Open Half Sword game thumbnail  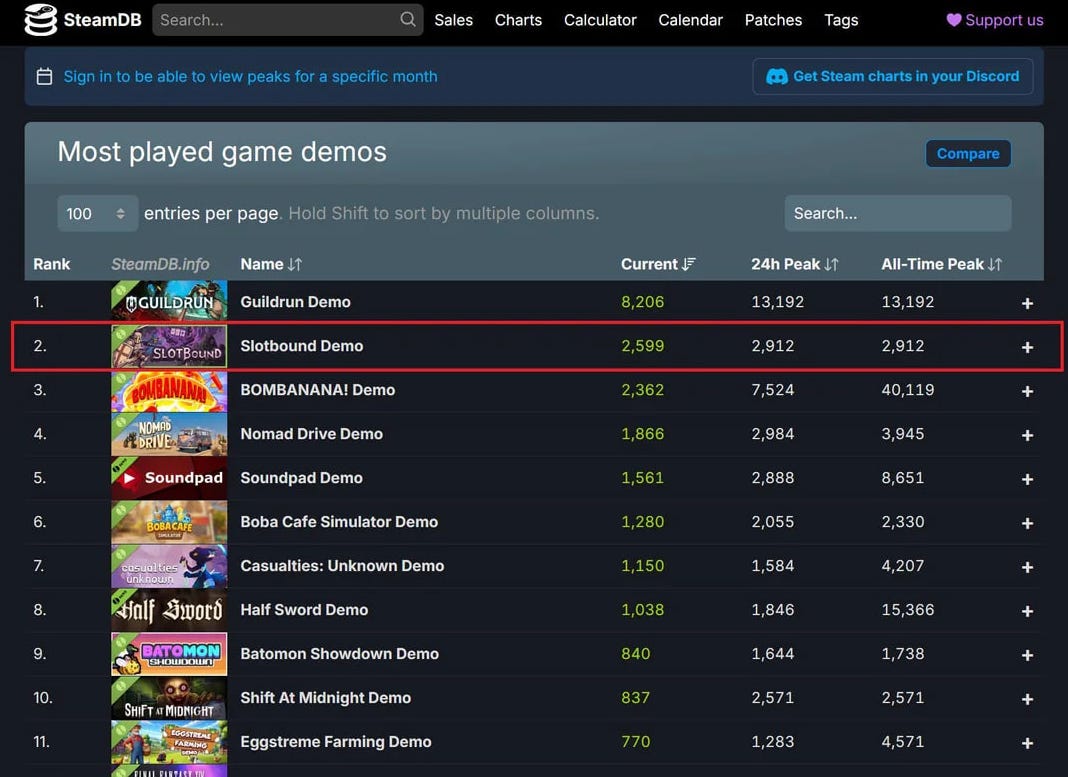169,610
